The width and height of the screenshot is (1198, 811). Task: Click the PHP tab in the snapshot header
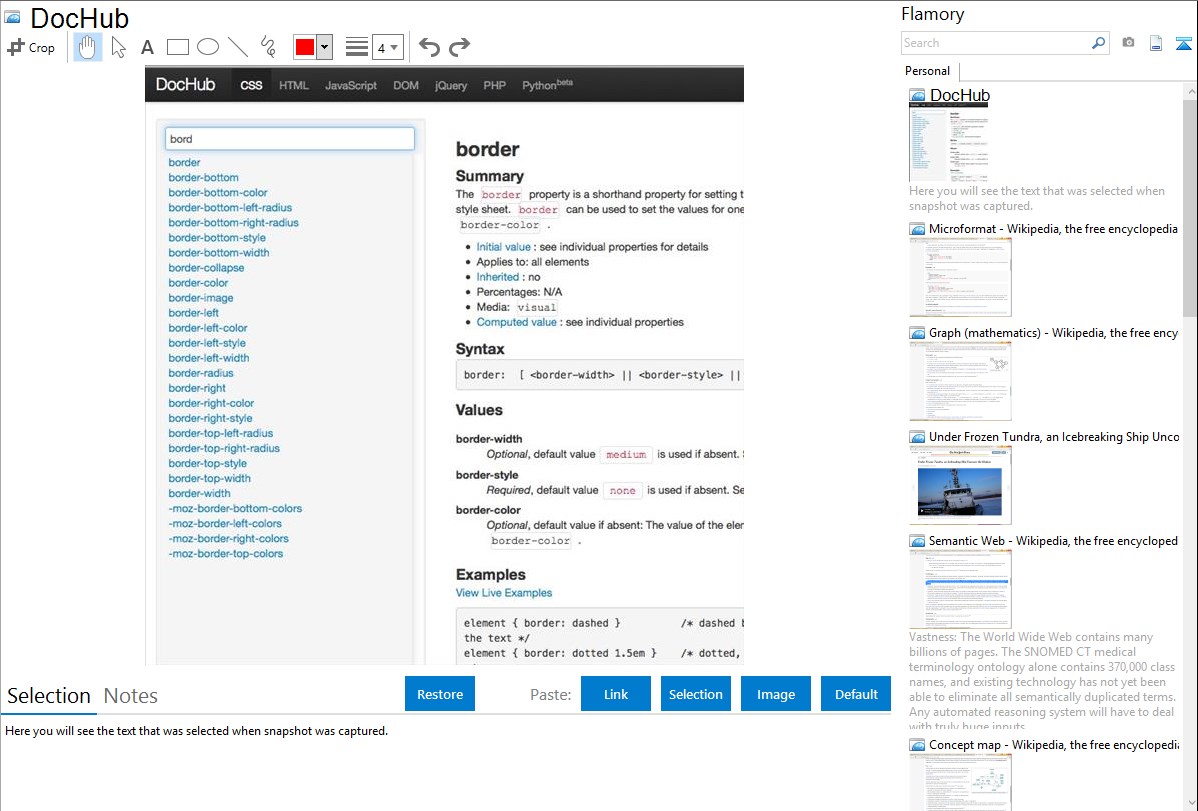(x=494, y=86)
